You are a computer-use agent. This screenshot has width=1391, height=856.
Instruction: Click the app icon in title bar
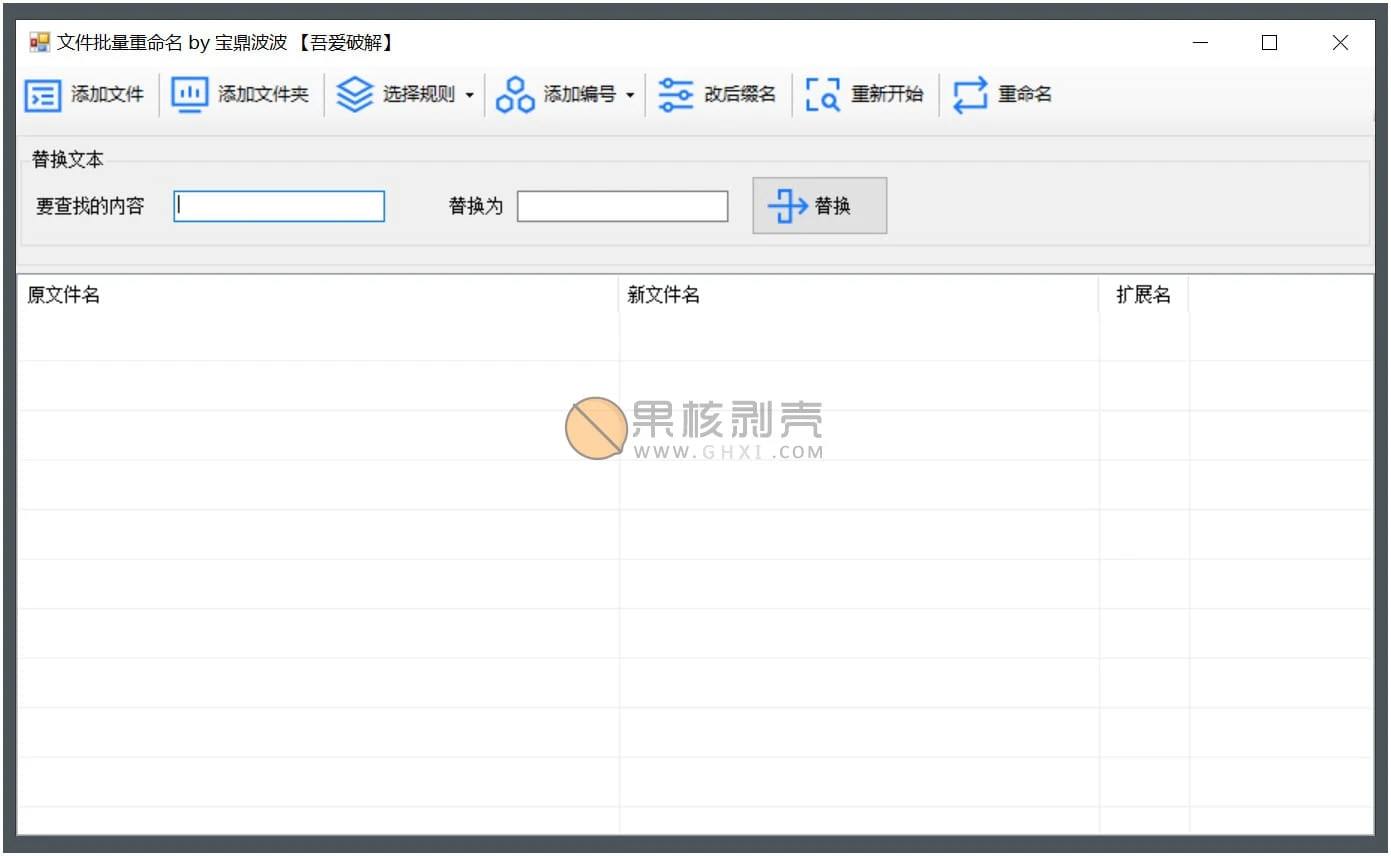pos(39,43)
